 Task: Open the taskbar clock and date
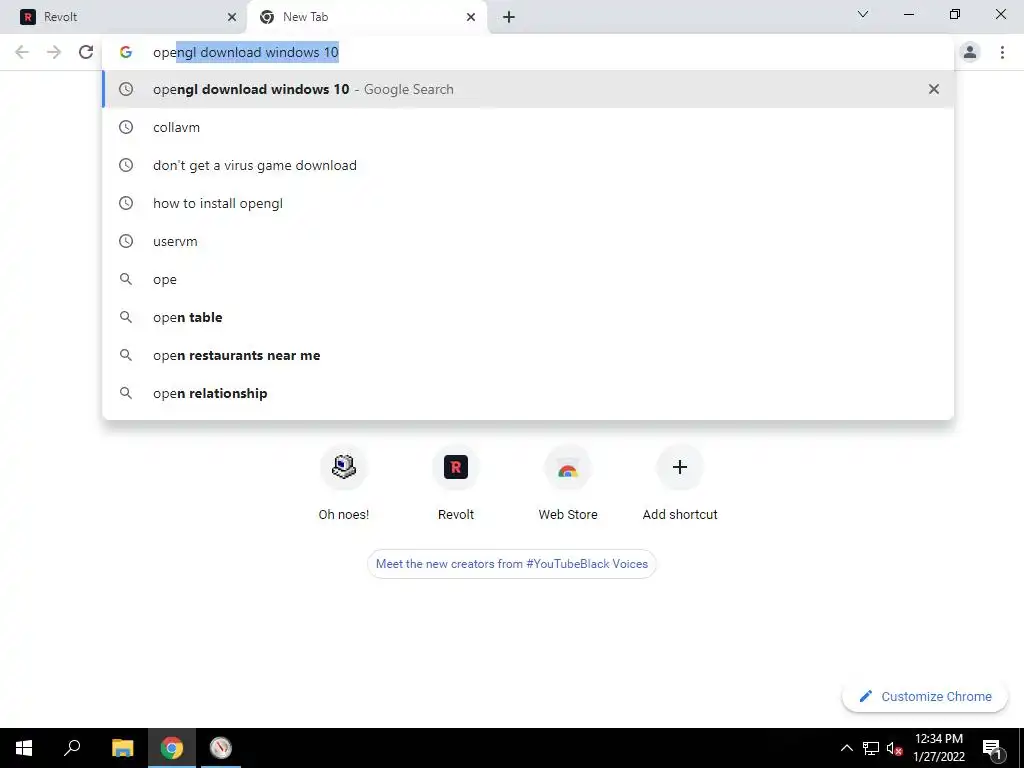point(938,748)
